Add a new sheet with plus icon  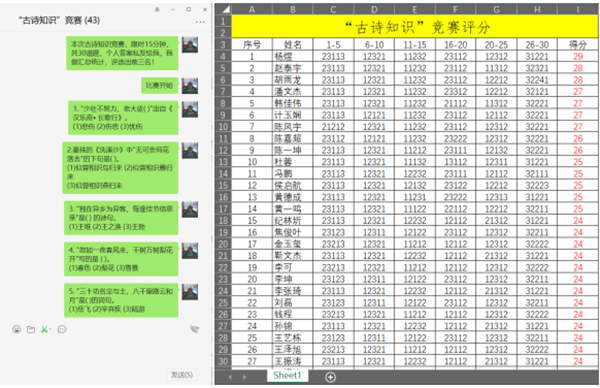click(330, 377)
